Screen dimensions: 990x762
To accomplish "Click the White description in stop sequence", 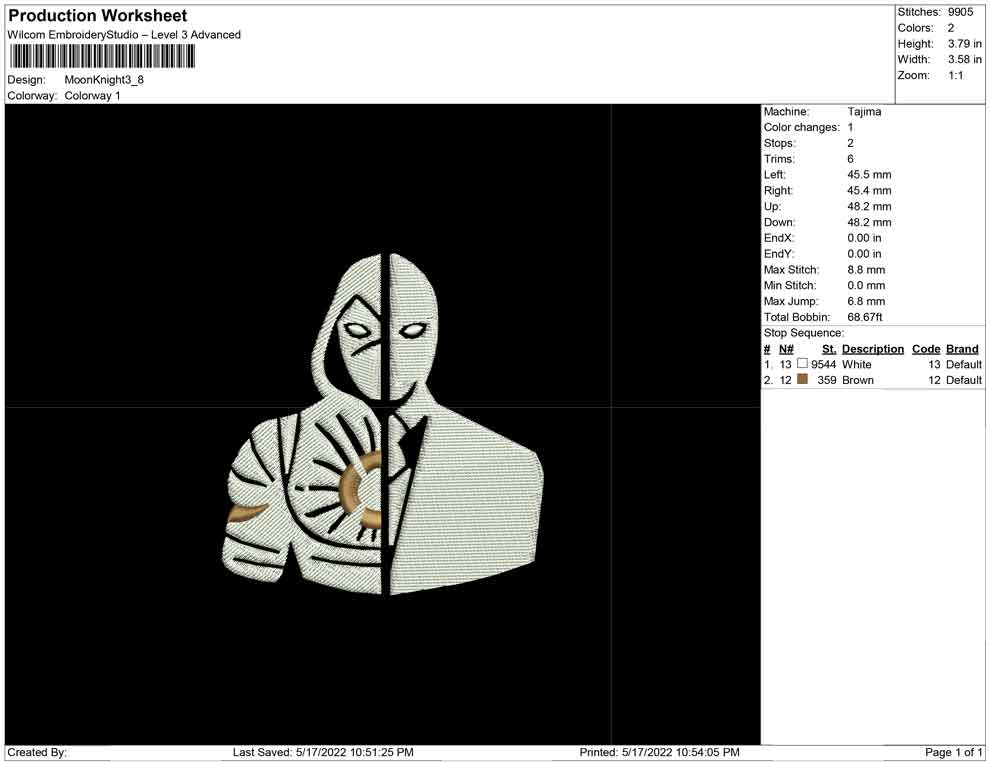I will [x=857, y=365].
